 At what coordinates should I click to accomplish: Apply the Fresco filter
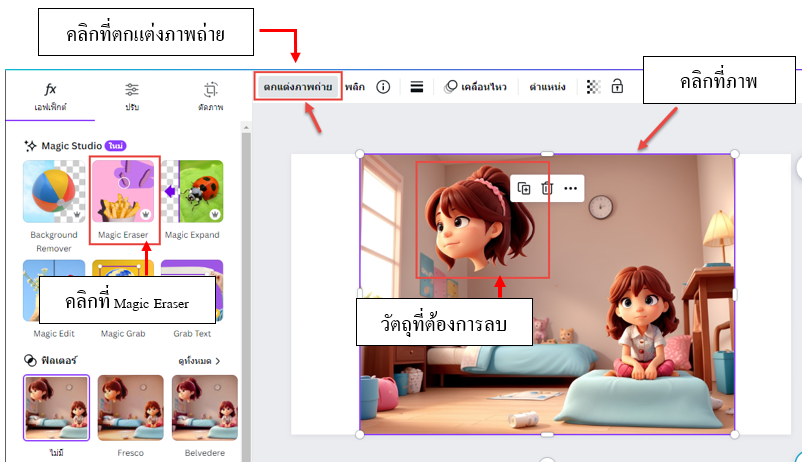[130, 408]
